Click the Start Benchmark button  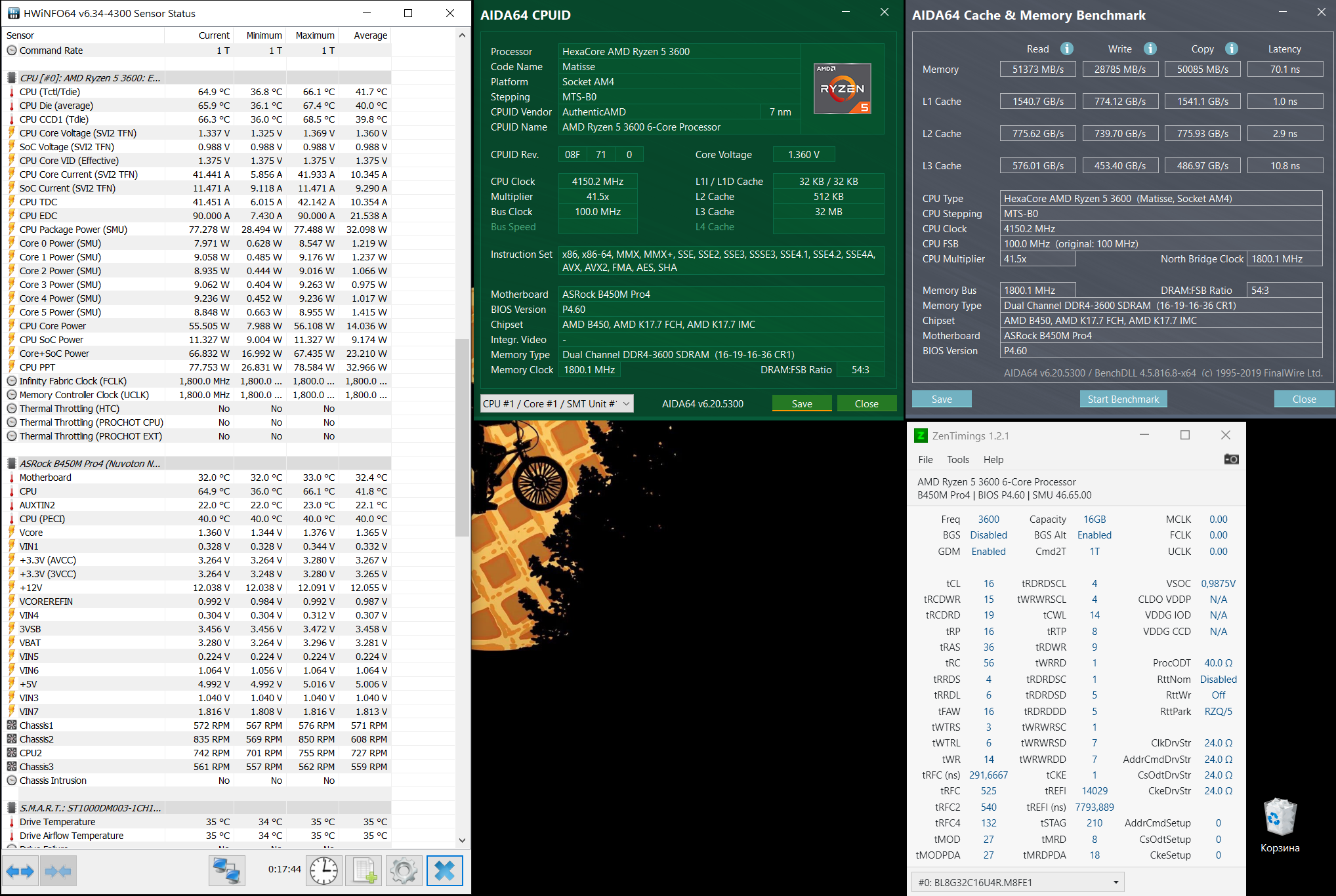[x=1123, y=399]
